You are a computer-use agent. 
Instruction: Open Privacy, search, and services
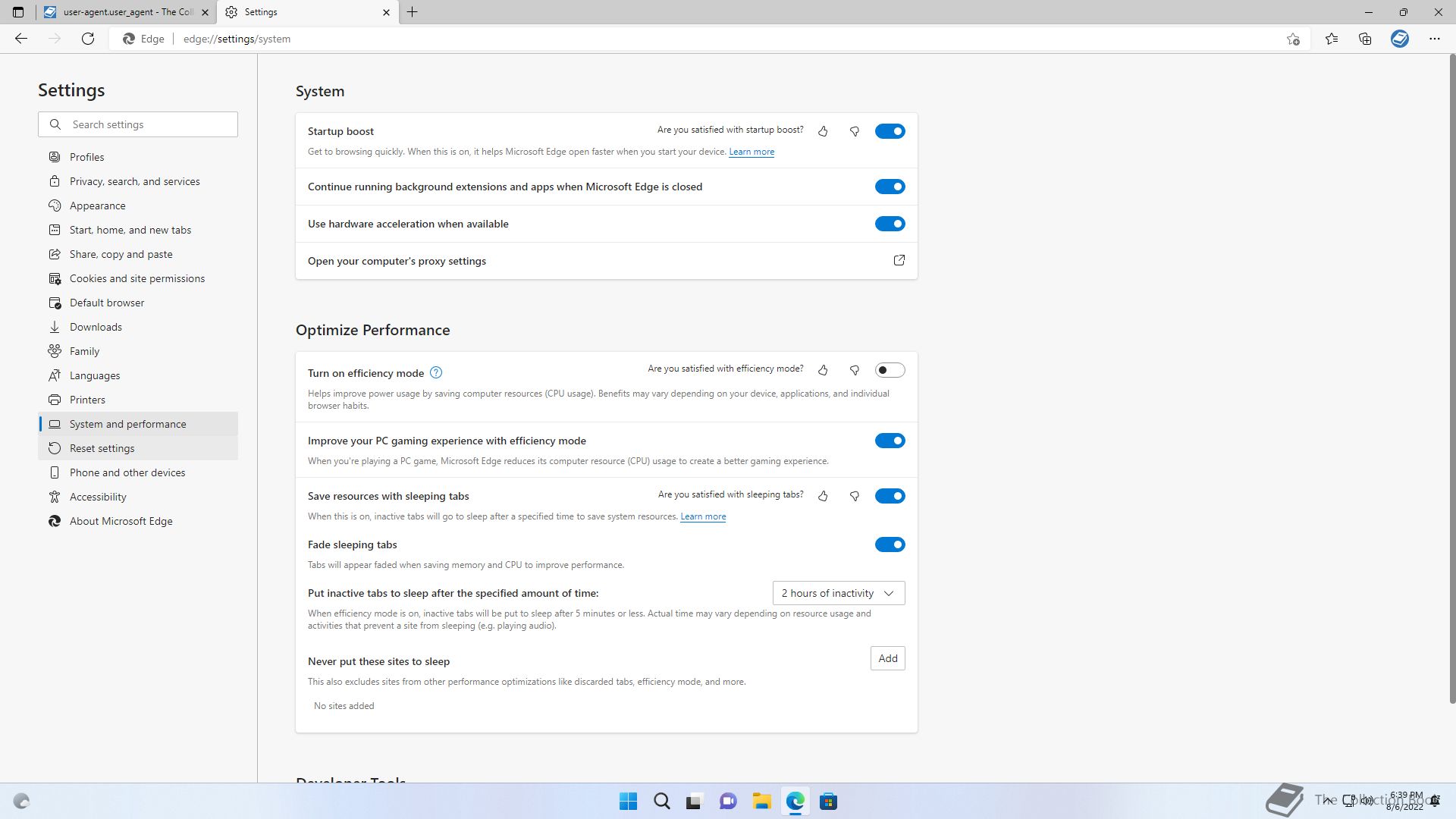coord(138,181)
